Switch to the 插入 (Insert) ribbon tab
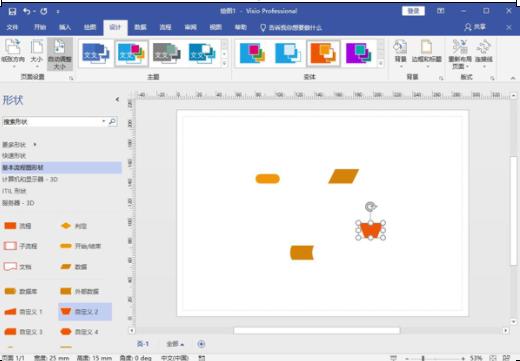The image size is (520, 361). (65, 27)
